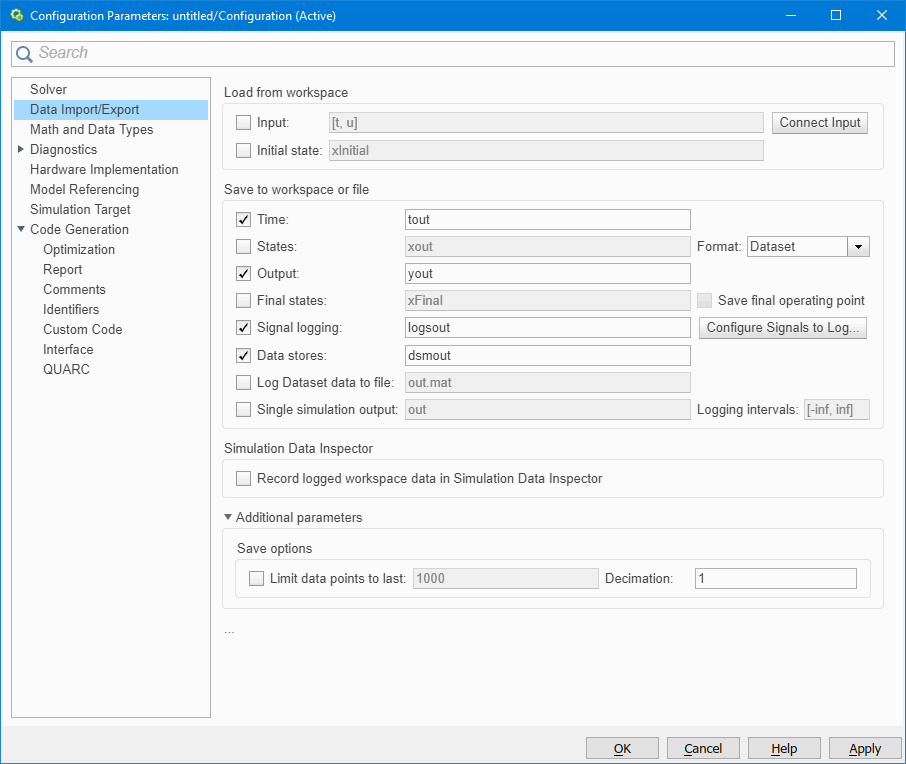Go to the Optimization page
This screenshot has width=906, height=764.
coord(79,250)
